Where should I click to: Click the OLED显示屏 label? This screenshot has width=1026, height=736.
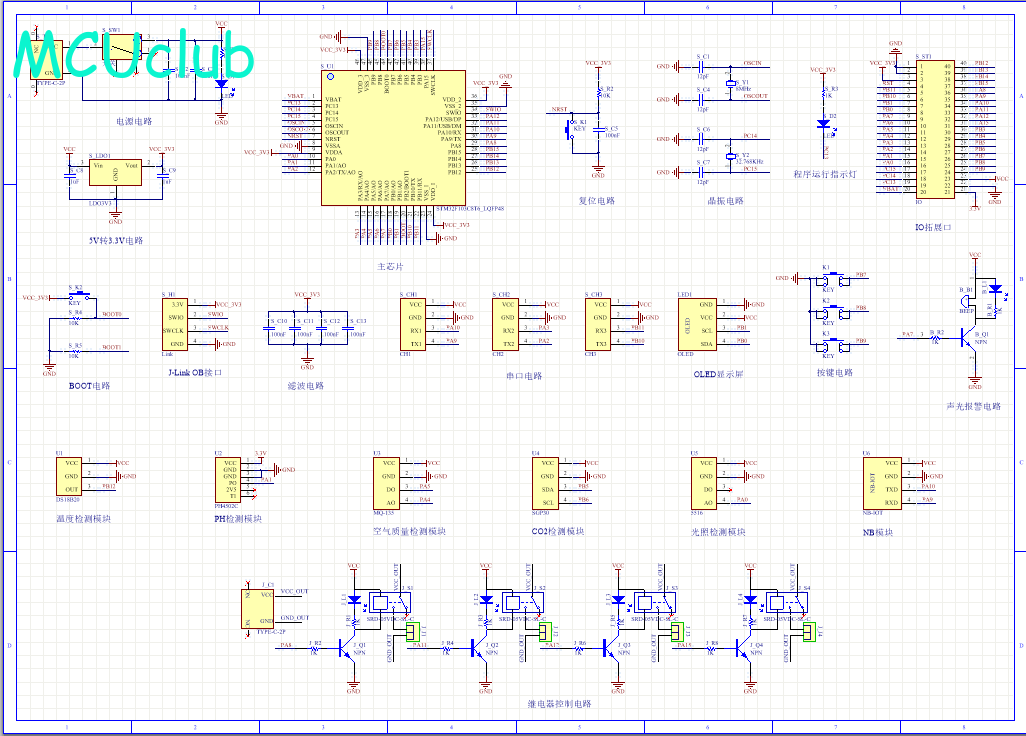click(718, 374)
